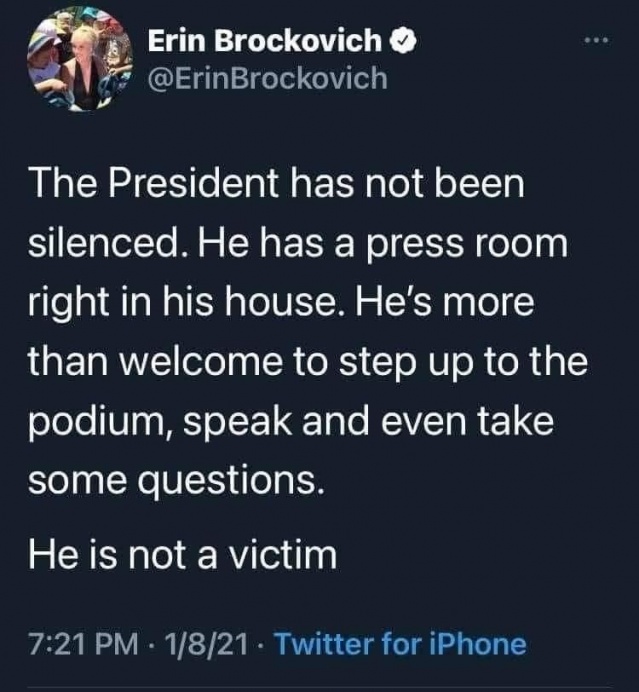Tap the line 'The President has not been'

(276, 183)
